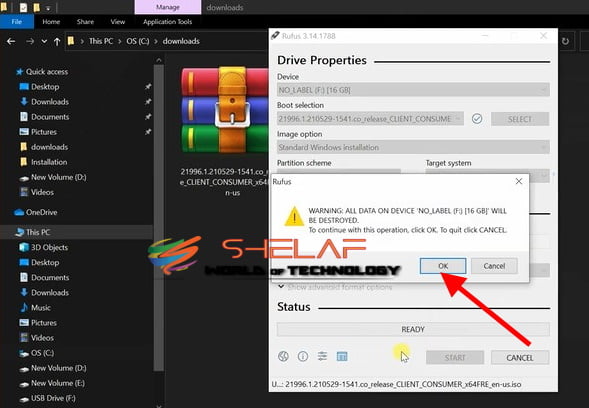Click the Rufus window title bar icon
Viewport: 589px width, 408px height.
275,35
